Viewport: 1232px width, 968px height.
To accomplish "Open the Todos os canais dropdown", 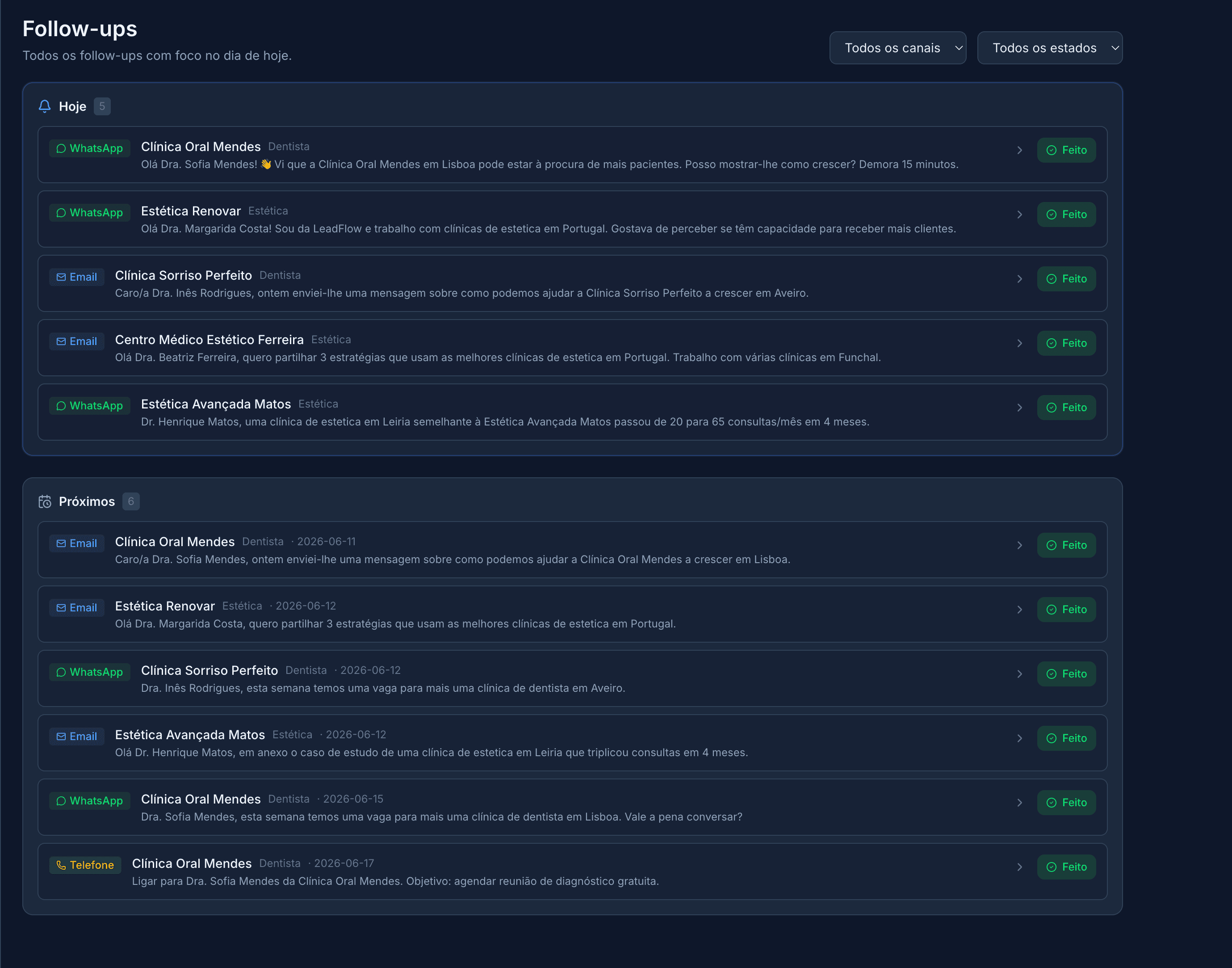I will [x=898, y=48].
